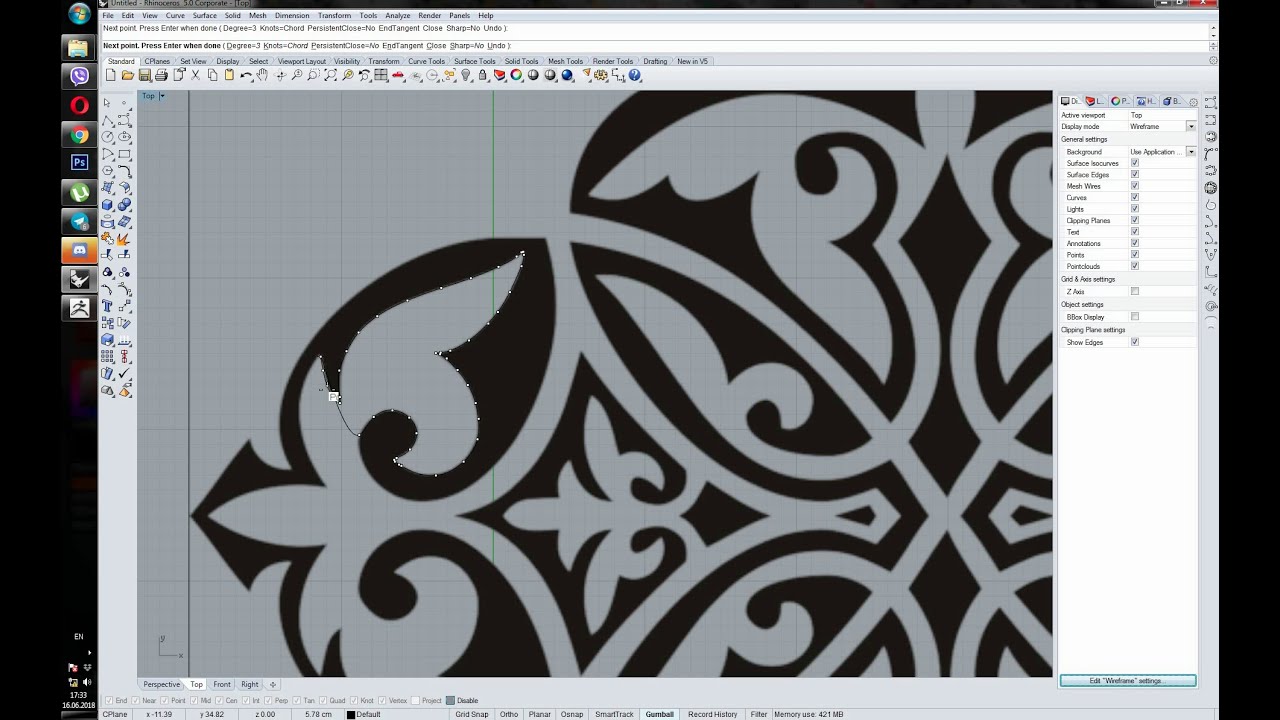Select the Pan hand tool
Screen dimensions: 1280x720
(x=262, y=75)
